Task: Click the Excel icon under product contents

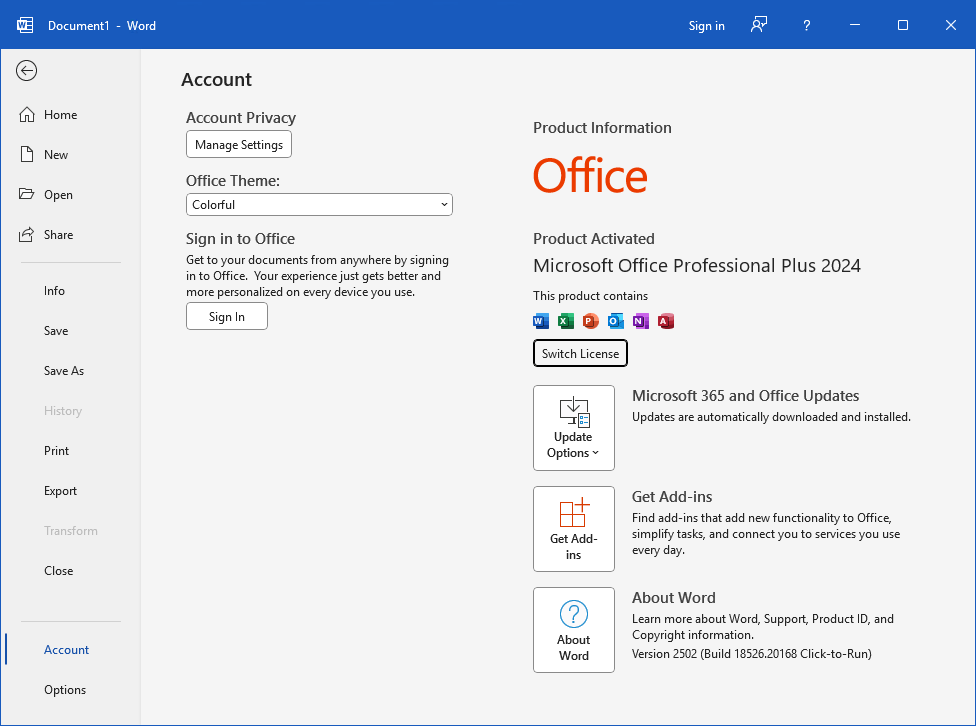Action: pyautogui.click(x=566, y=321)
